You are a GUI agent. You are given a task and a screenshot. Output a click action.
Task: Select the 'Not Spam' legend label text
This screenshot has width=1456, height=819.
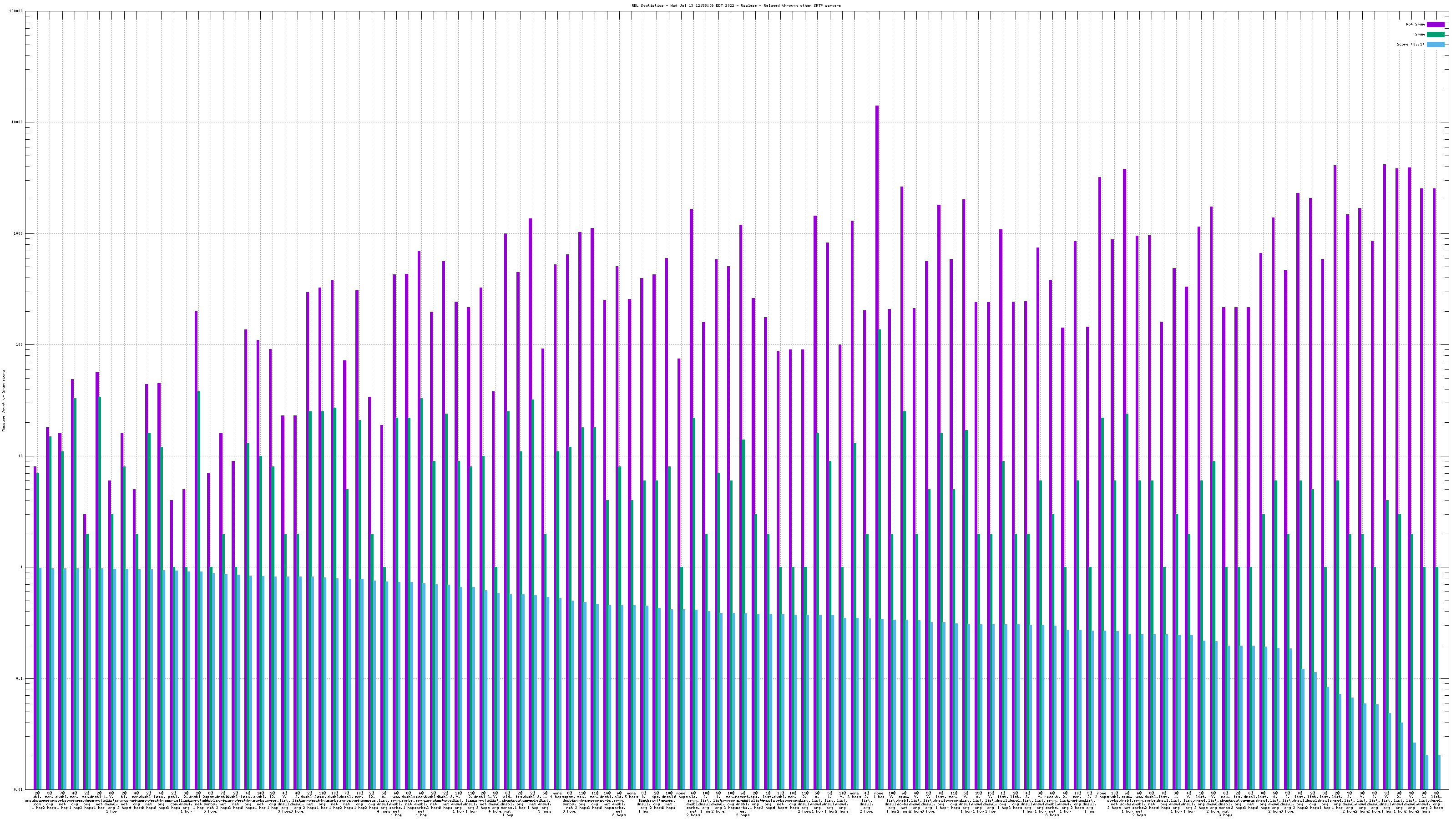pyautogui.click(x=1416, y=24)
